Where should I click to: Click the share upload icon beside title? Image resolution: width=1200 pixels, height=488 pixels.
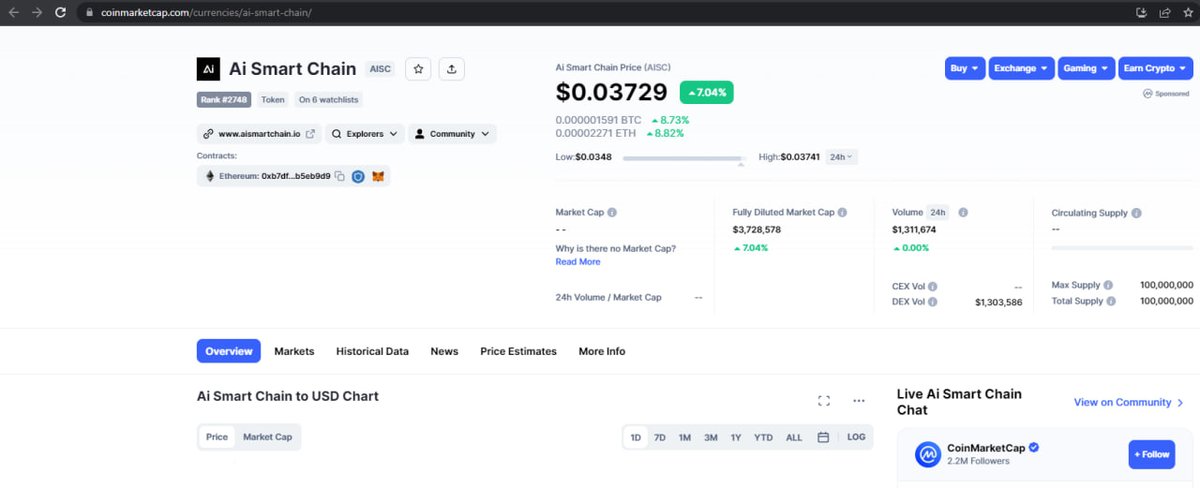coord(452,69)
